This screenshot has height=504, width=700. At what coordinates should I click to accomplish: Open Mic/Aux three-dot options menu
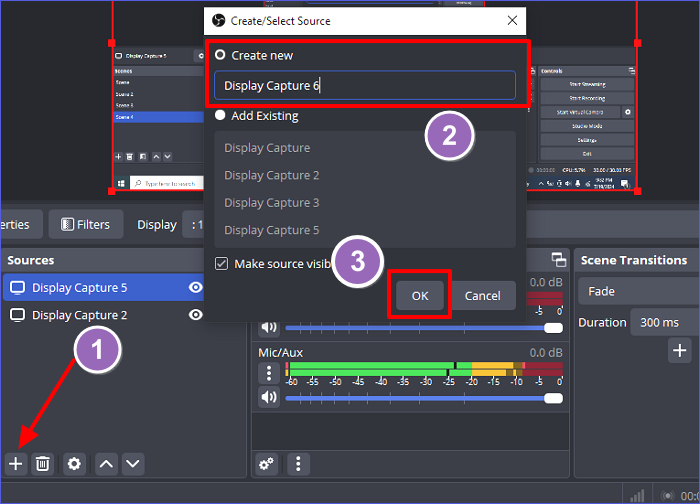click(268, 373)
